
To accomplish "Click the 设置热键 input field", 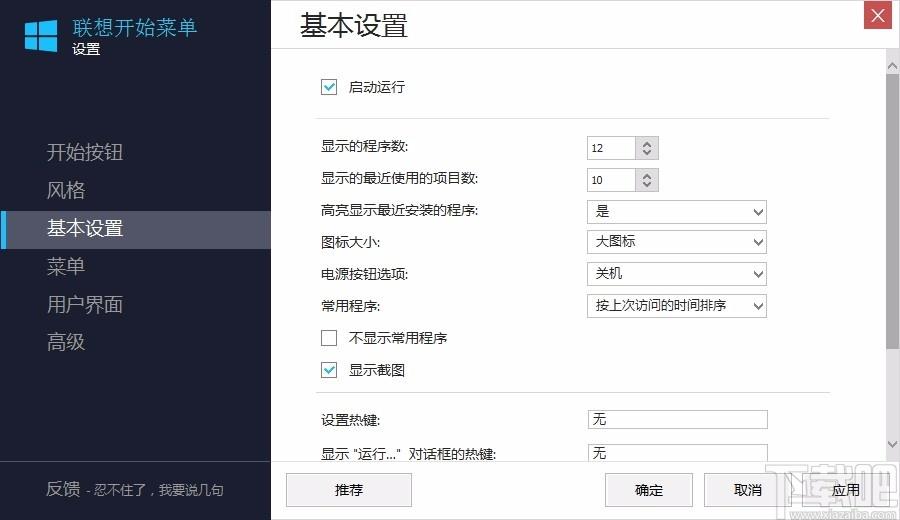I will [677, 420].
